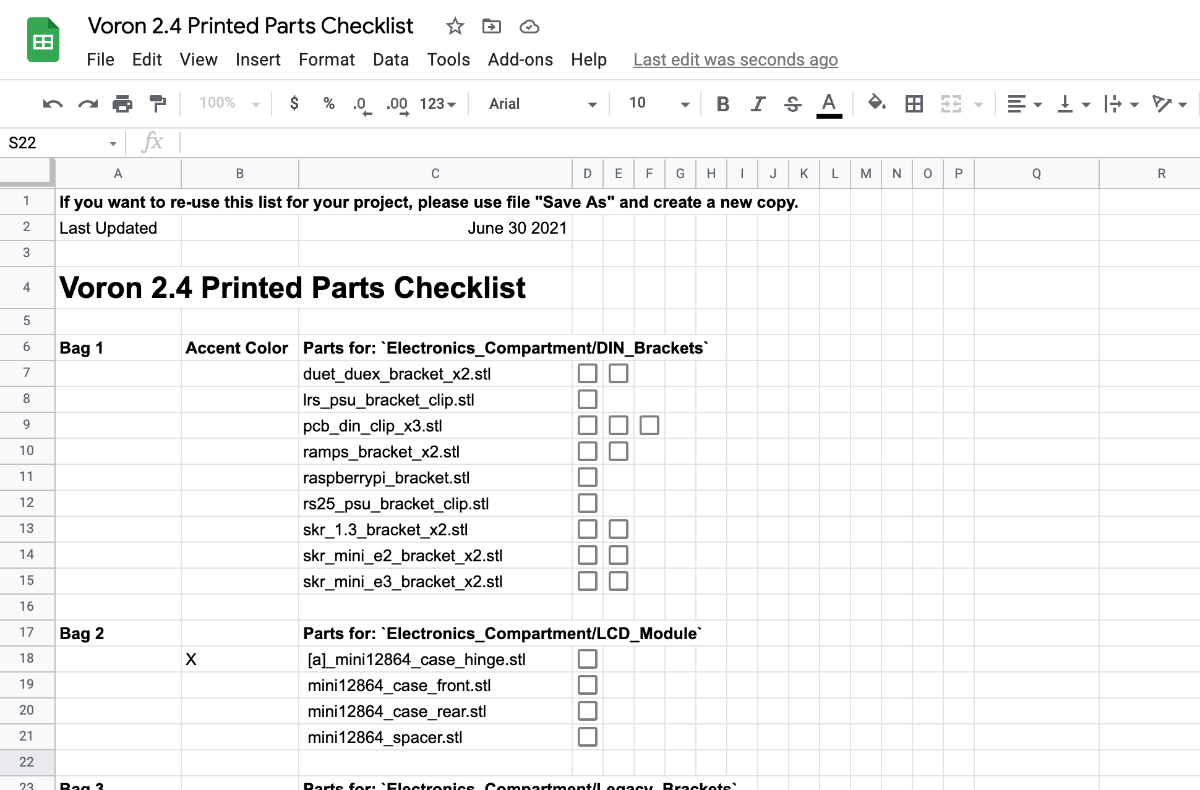Open the Help menu
Screen dimensions: 1200x790
(x=589, y=60)
